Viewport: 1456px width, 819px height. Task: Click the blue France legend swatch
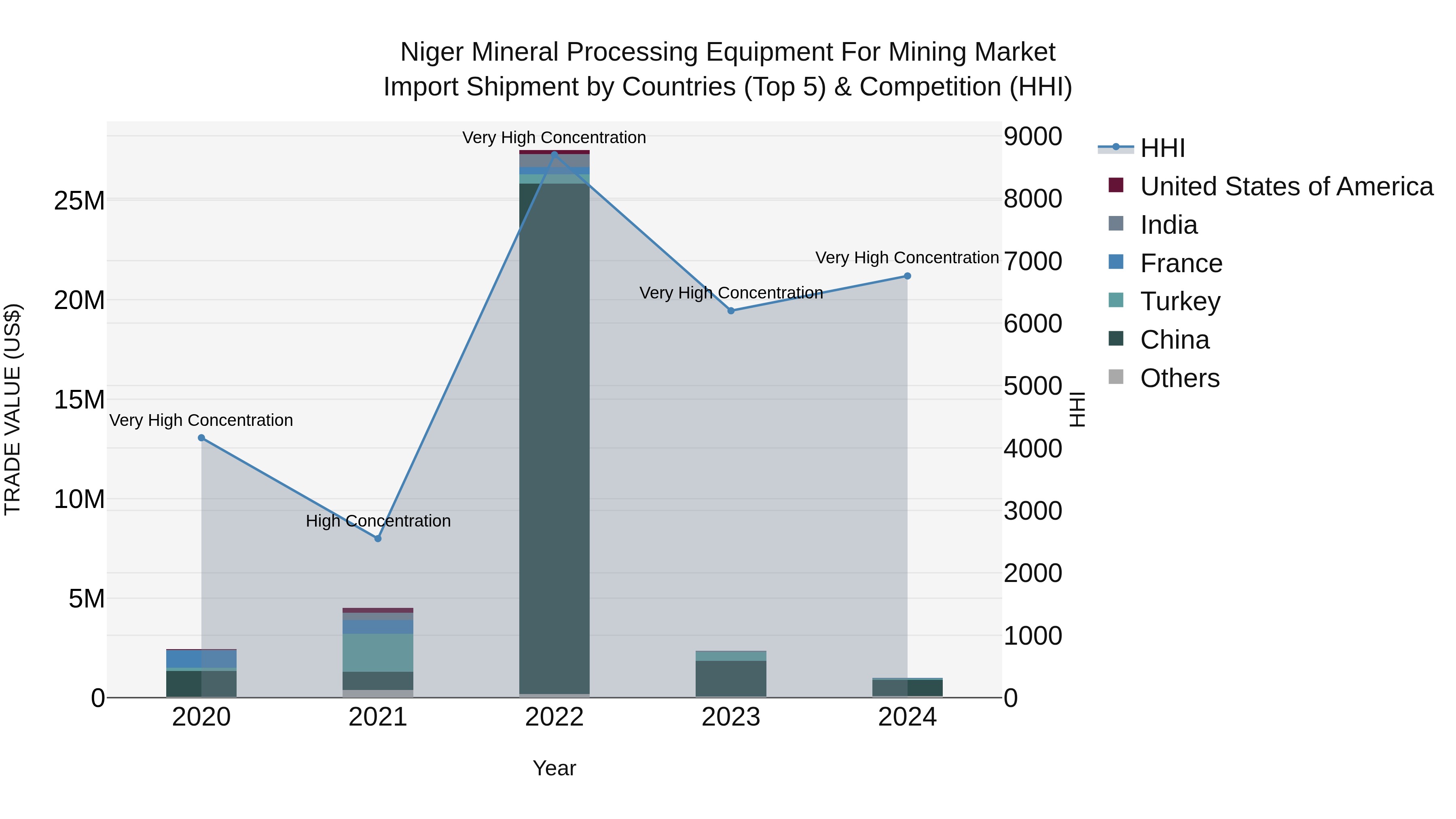(1116, 262)
